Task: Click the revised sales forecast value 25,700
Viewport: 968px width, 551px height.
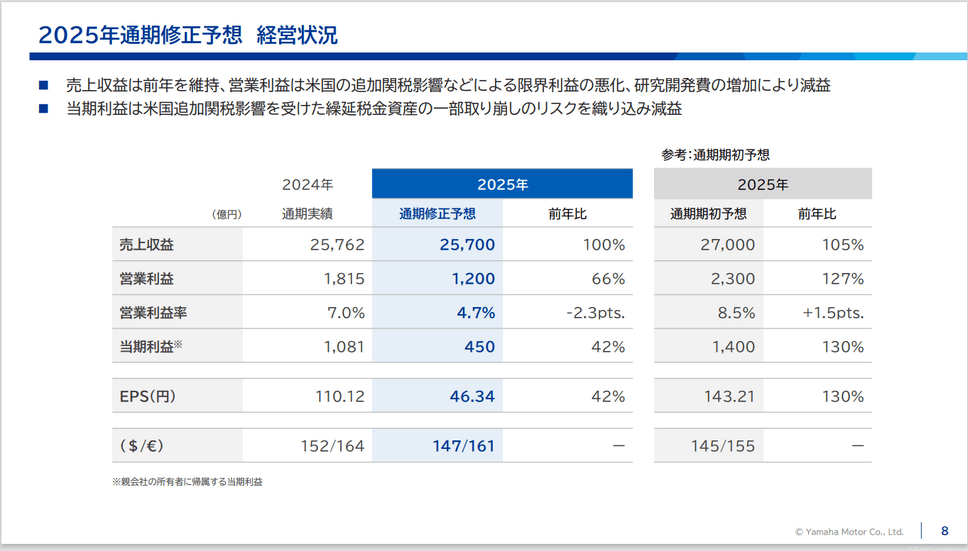Action: [x=466, y=245]
